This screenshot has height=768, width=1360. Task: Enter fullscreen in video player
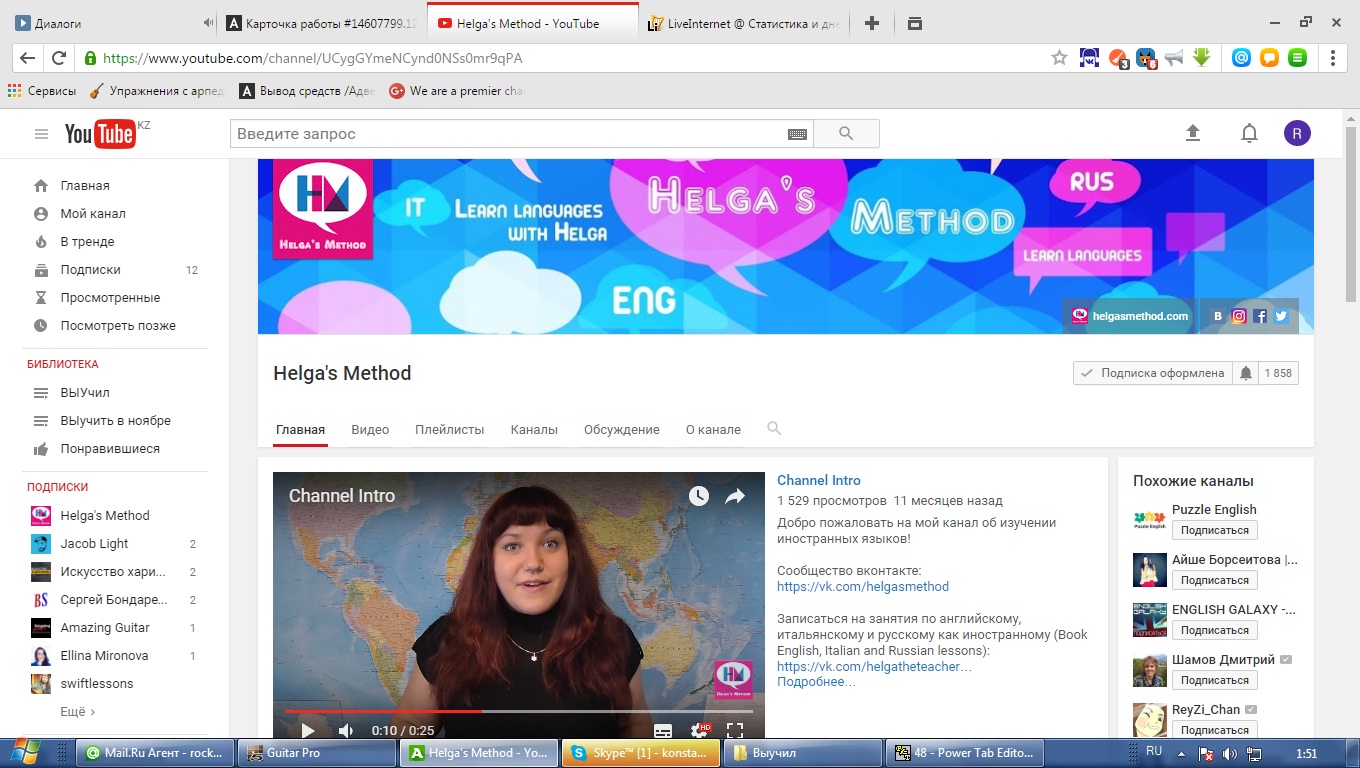coord(735,731)
